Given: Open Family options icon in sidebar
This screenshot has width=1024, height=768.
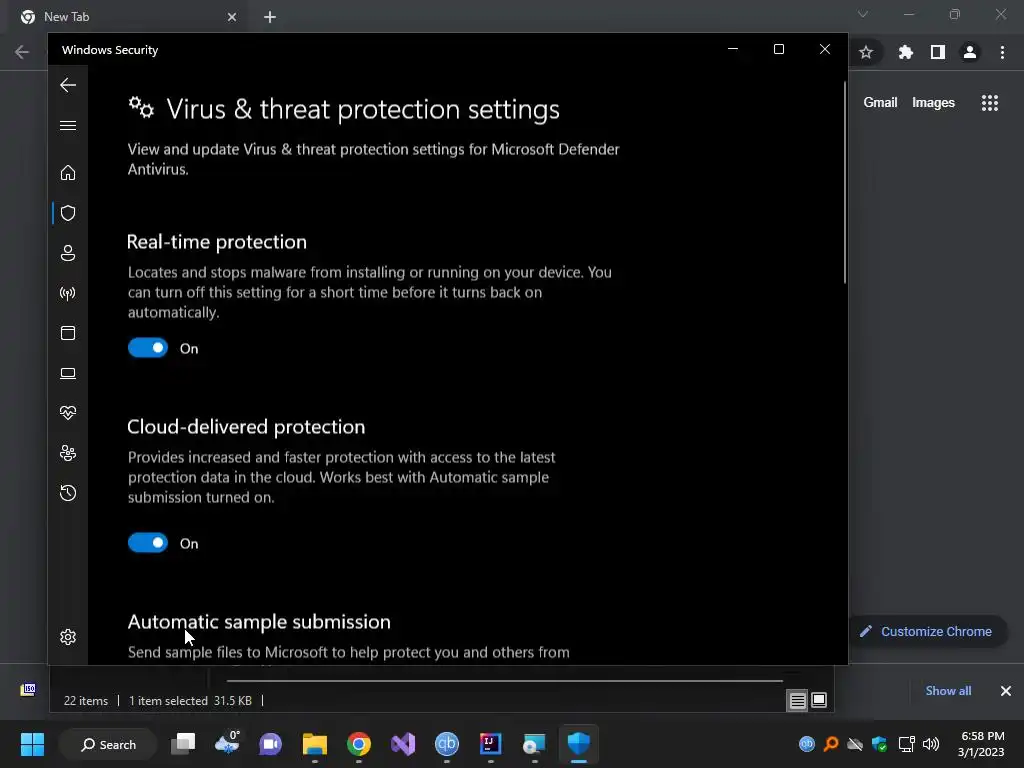Looking at the screenshot, I should 68,453.
